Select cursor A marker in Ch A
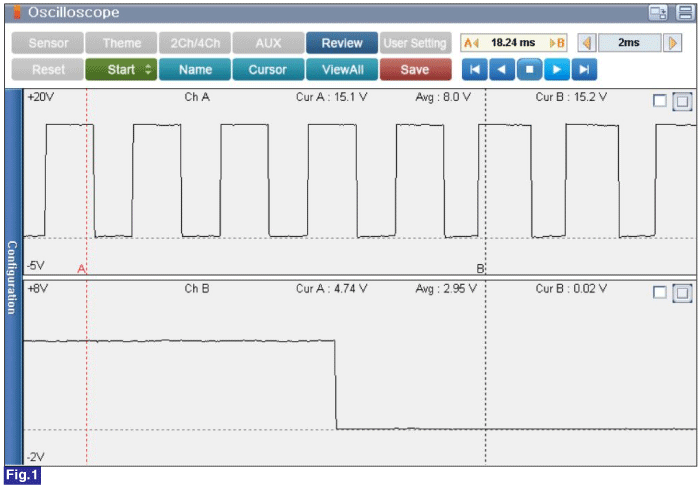Viewport: 700px width, 487px height. [x=81, y=269]
